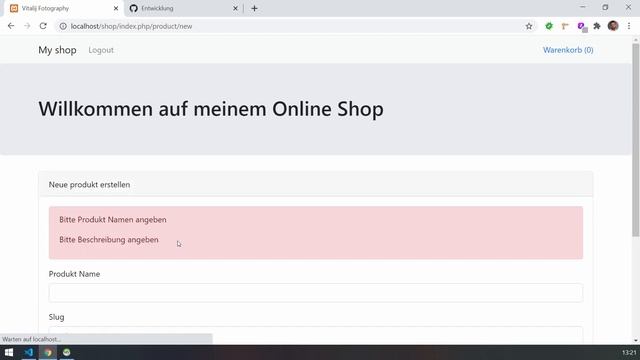Click 'Bitte Produkt Namen angeben' error text
The image size is (640, 360).
pos(113,220)
